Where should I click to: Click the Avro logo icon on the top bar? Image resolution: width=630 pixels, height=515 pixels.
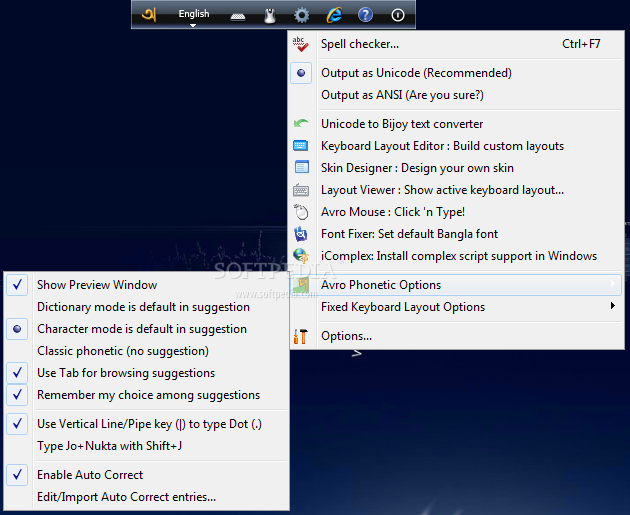tap(149, 15)
